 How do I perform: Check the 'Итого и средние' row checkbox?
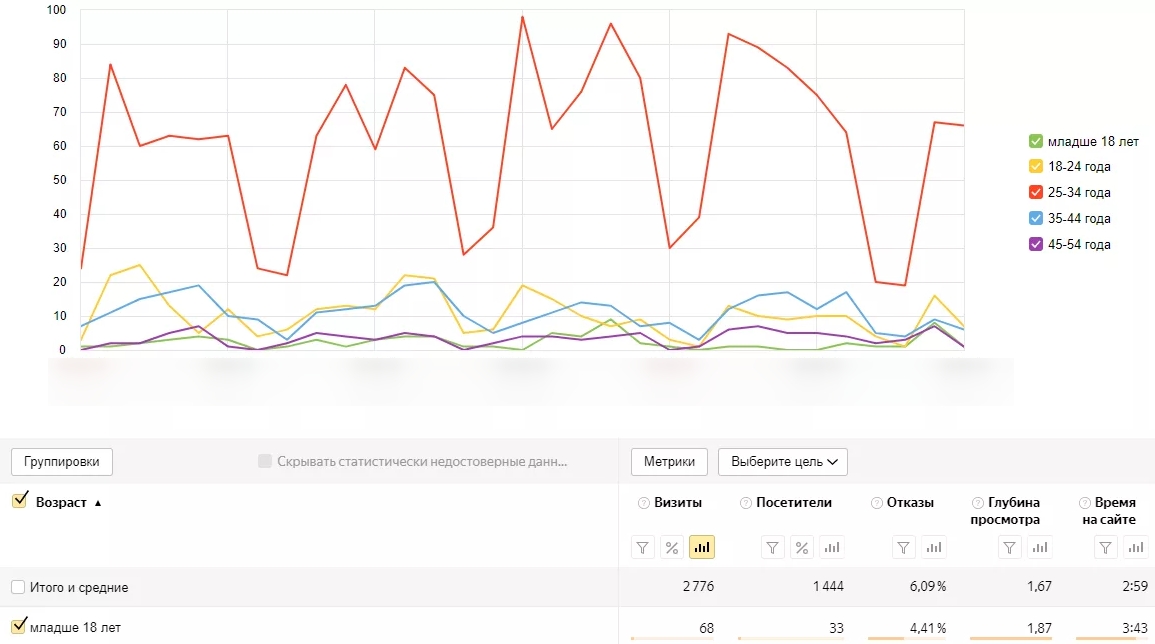[18, 587]
